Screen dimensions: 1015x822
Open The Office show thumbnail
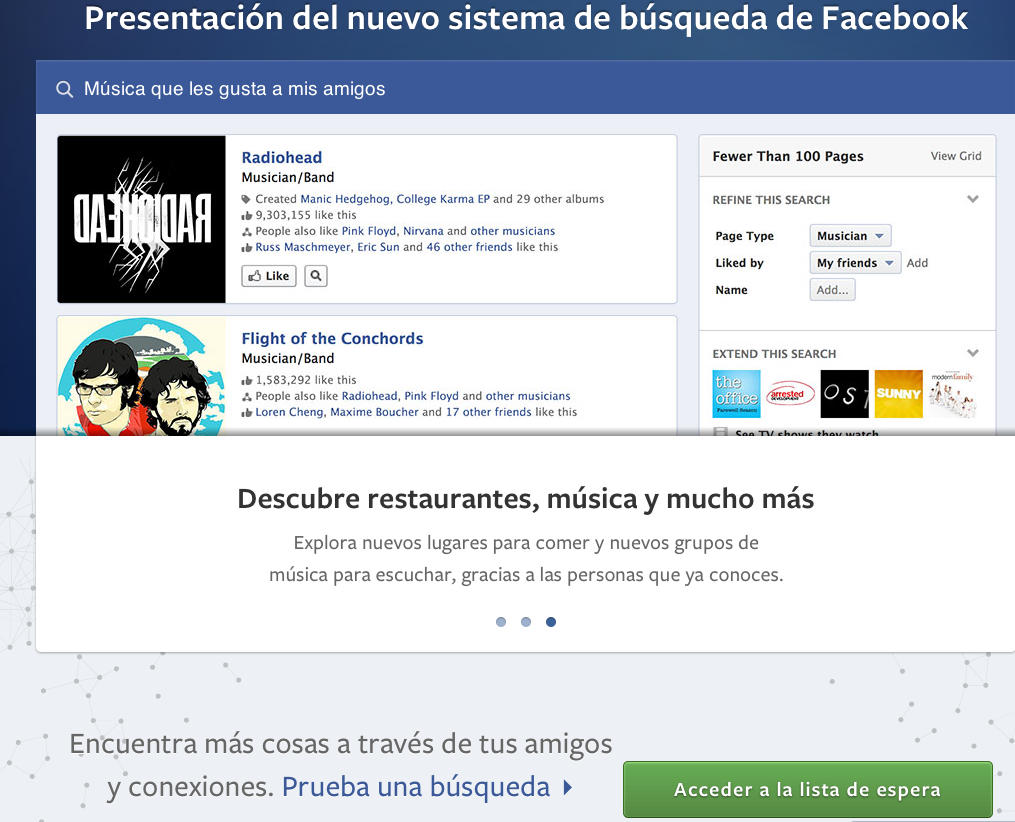point(737,394)
